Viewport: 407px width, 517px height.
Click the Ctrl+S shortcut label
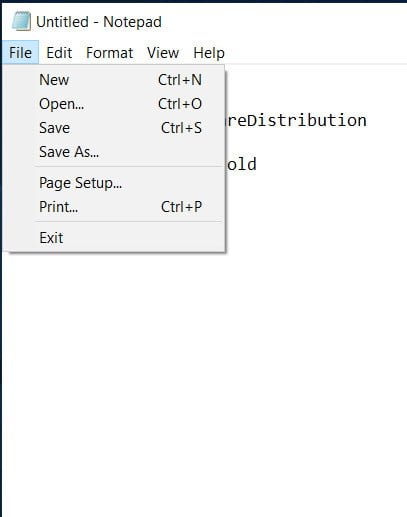coord(181,128)
